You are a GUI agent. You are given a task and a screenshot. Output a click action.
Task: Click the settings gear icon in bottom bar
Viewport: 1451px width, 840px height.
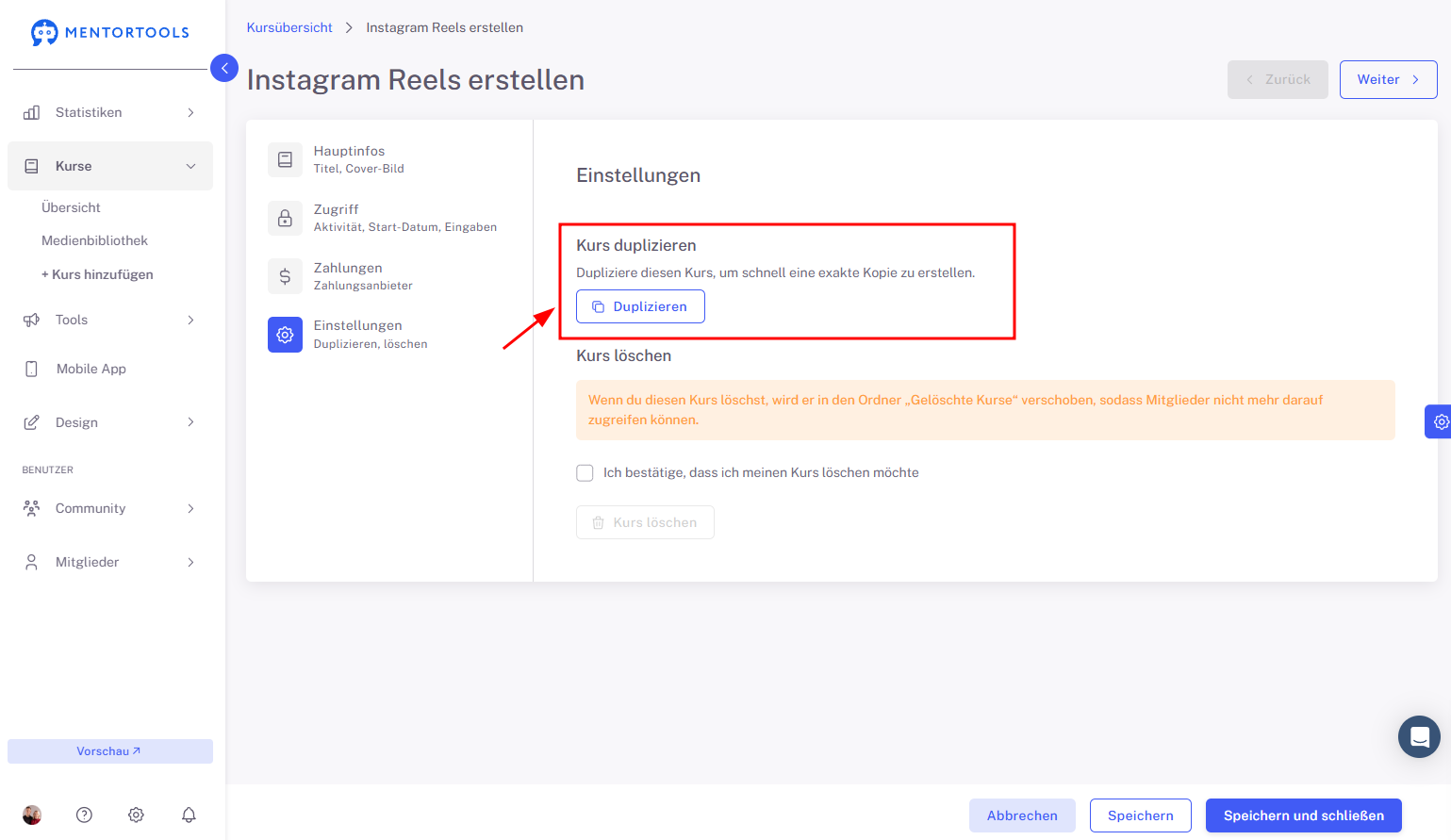point(136,815)
